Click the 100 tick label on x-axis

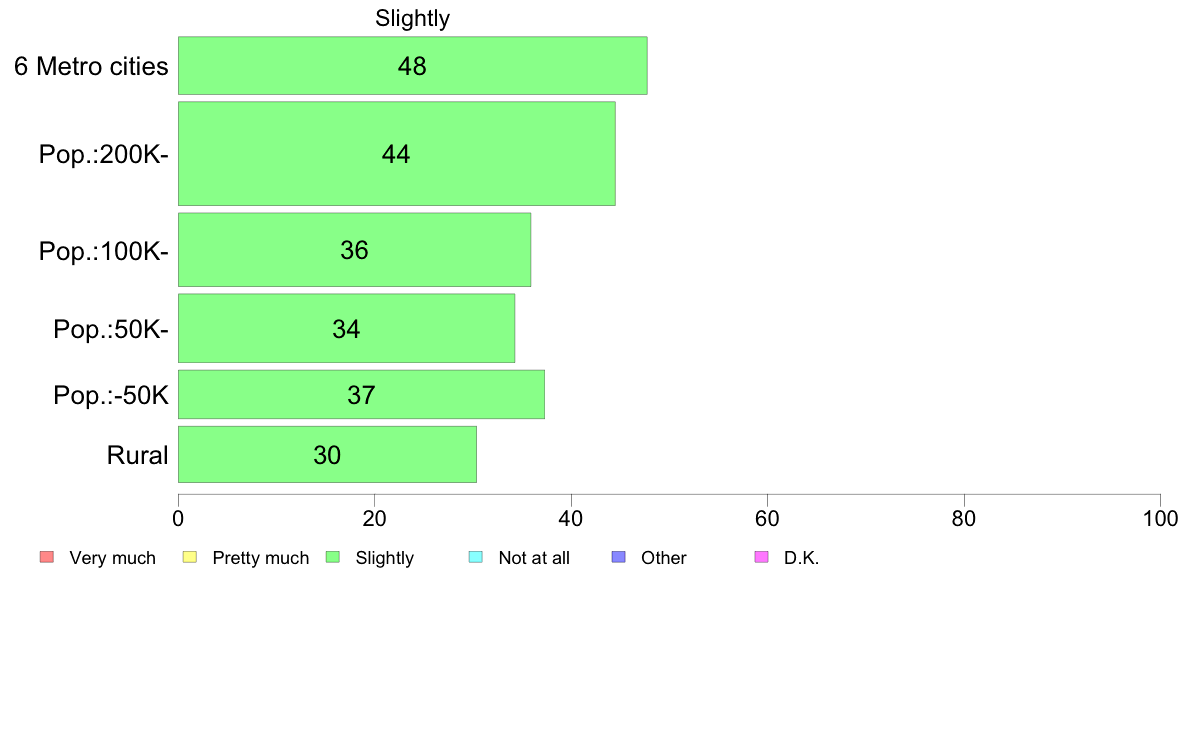click(x=1160, y=518)
